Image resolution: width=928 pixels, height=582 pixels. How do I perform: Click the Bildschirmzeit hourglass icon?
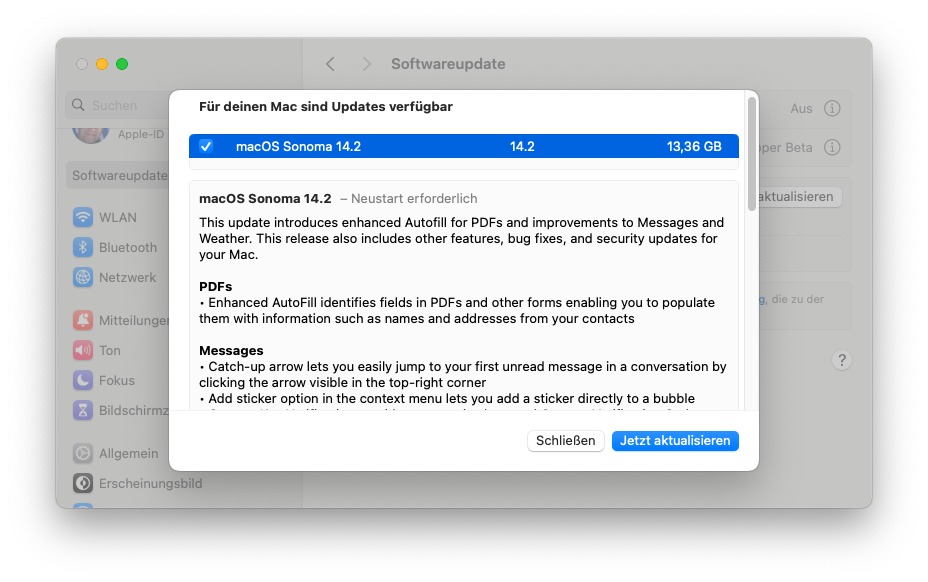[x=83, y=410]
